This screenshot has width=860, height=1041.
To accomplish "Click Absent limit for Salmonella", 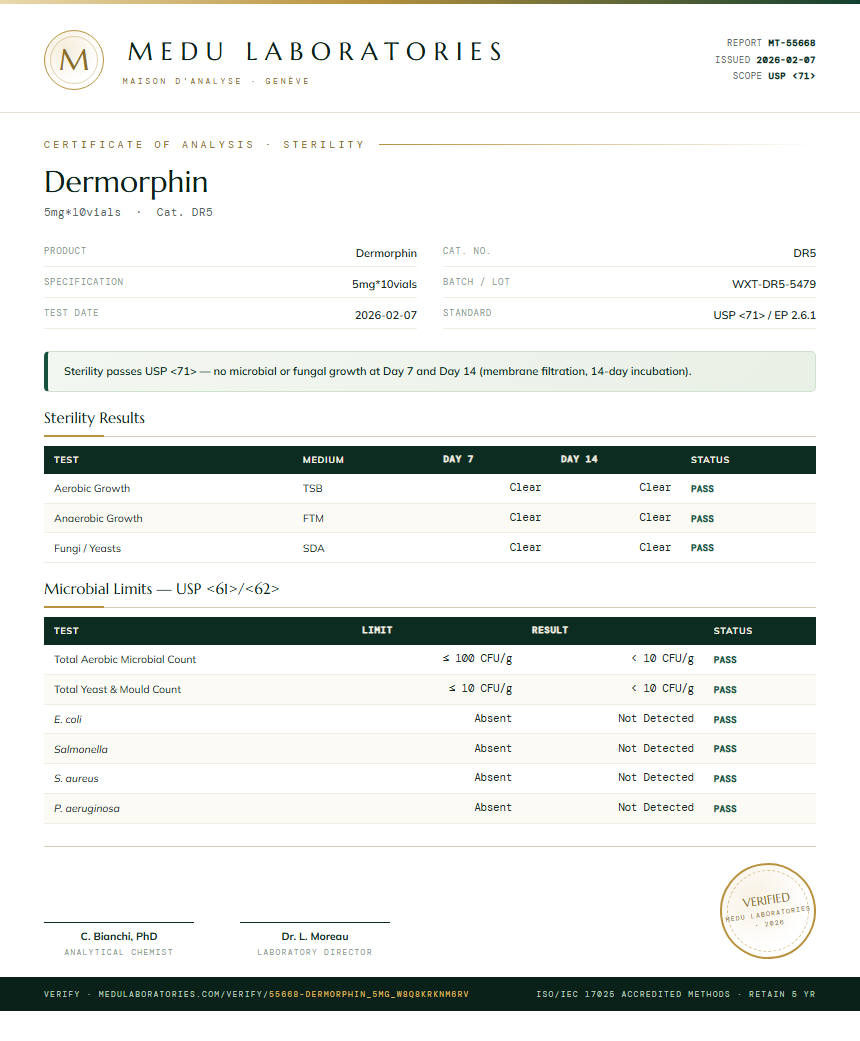I will (x=493, y=748).
